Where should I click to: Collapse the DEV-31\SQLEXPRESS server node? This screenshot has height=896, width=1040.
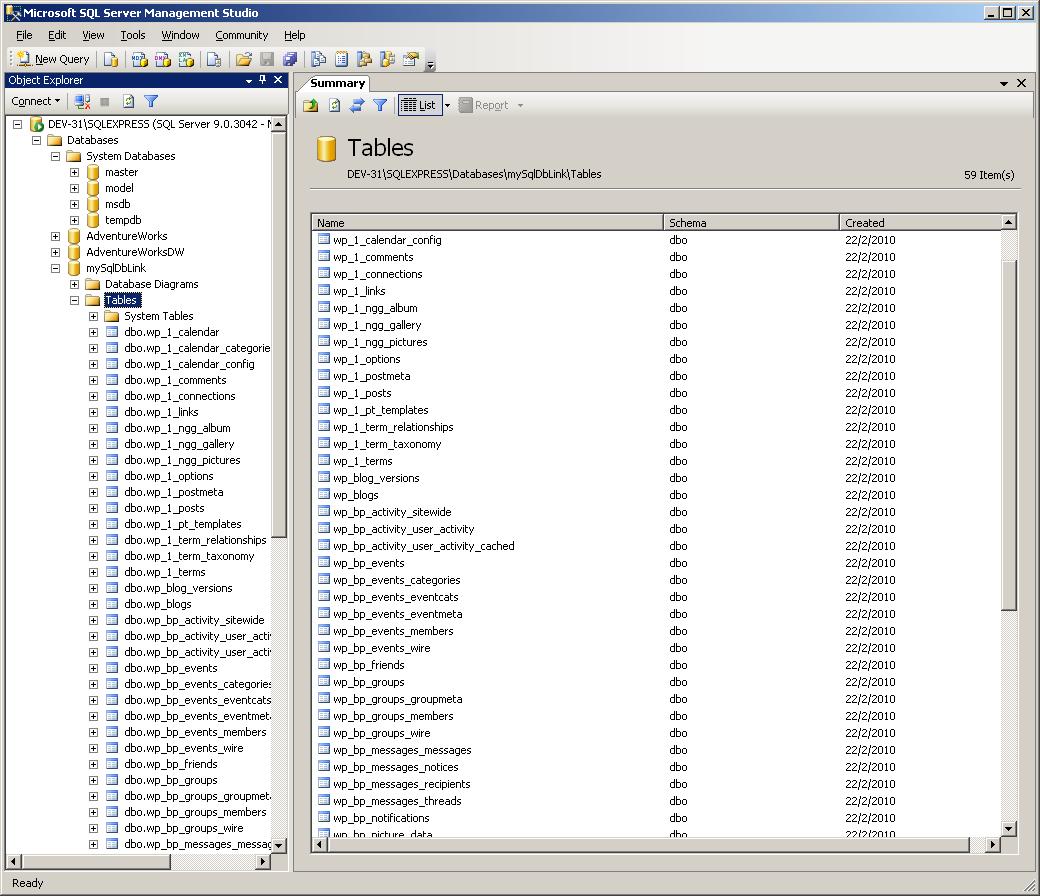point(18,124)
